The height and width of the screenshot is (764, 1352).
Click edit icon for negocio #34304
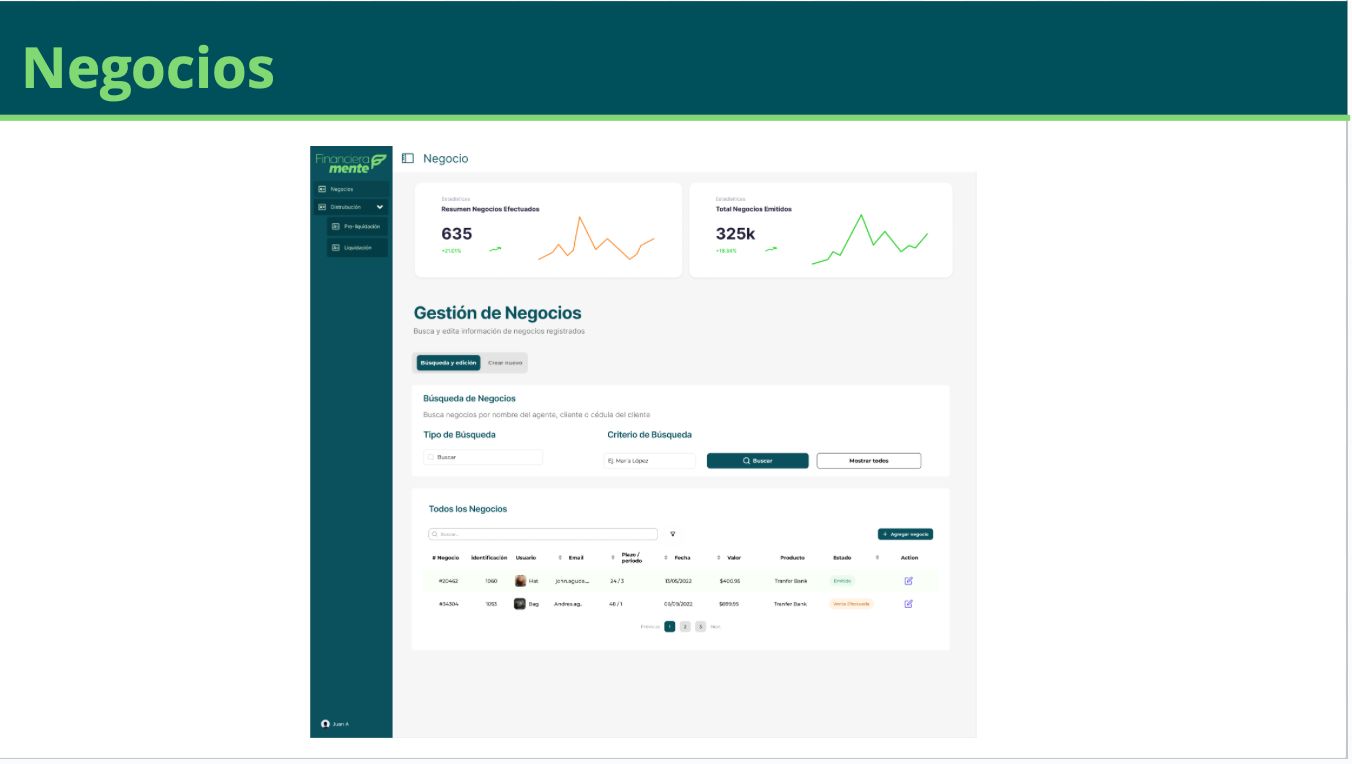[908, 604]
